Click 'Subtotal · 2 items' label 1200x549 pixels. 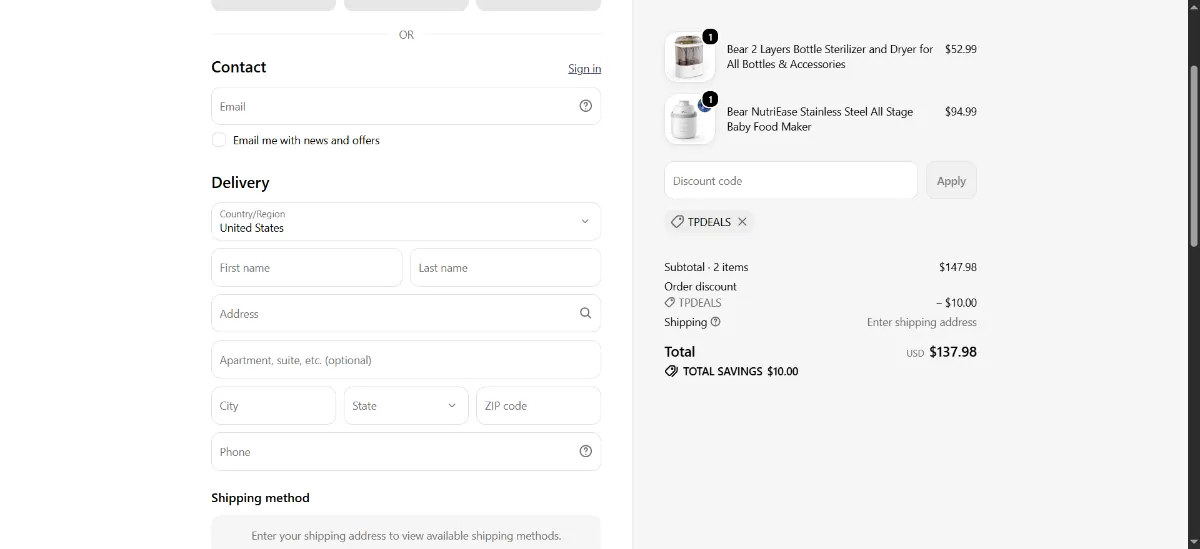pyautogui.click(x=706, y=267)
